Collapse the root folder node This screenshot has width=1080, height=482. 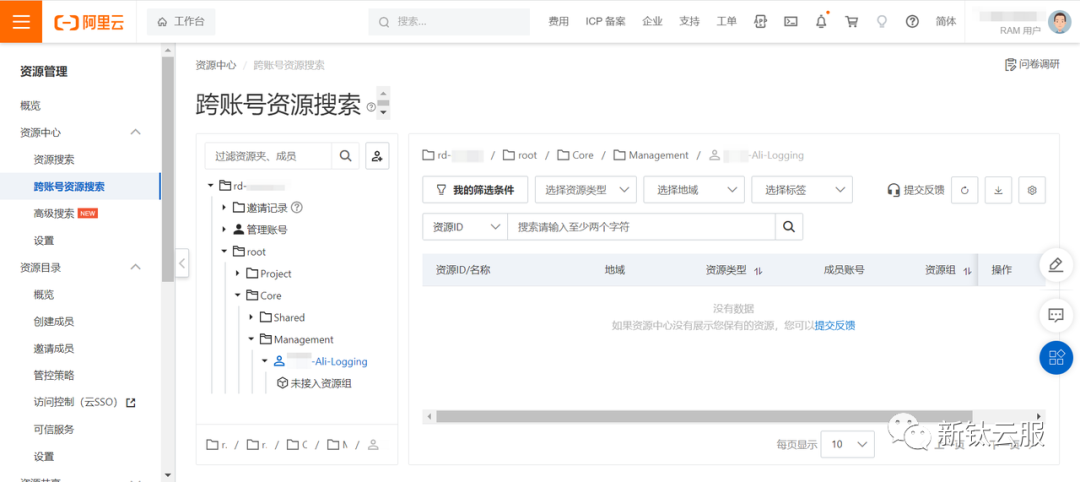(224, 252)
